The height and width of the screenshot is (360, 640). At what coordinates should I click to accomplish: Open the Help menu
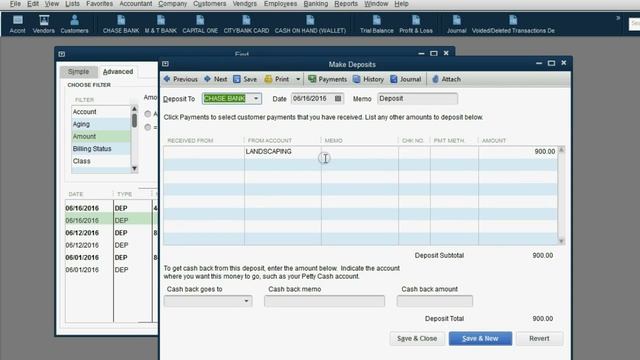(x=401, y=4)
